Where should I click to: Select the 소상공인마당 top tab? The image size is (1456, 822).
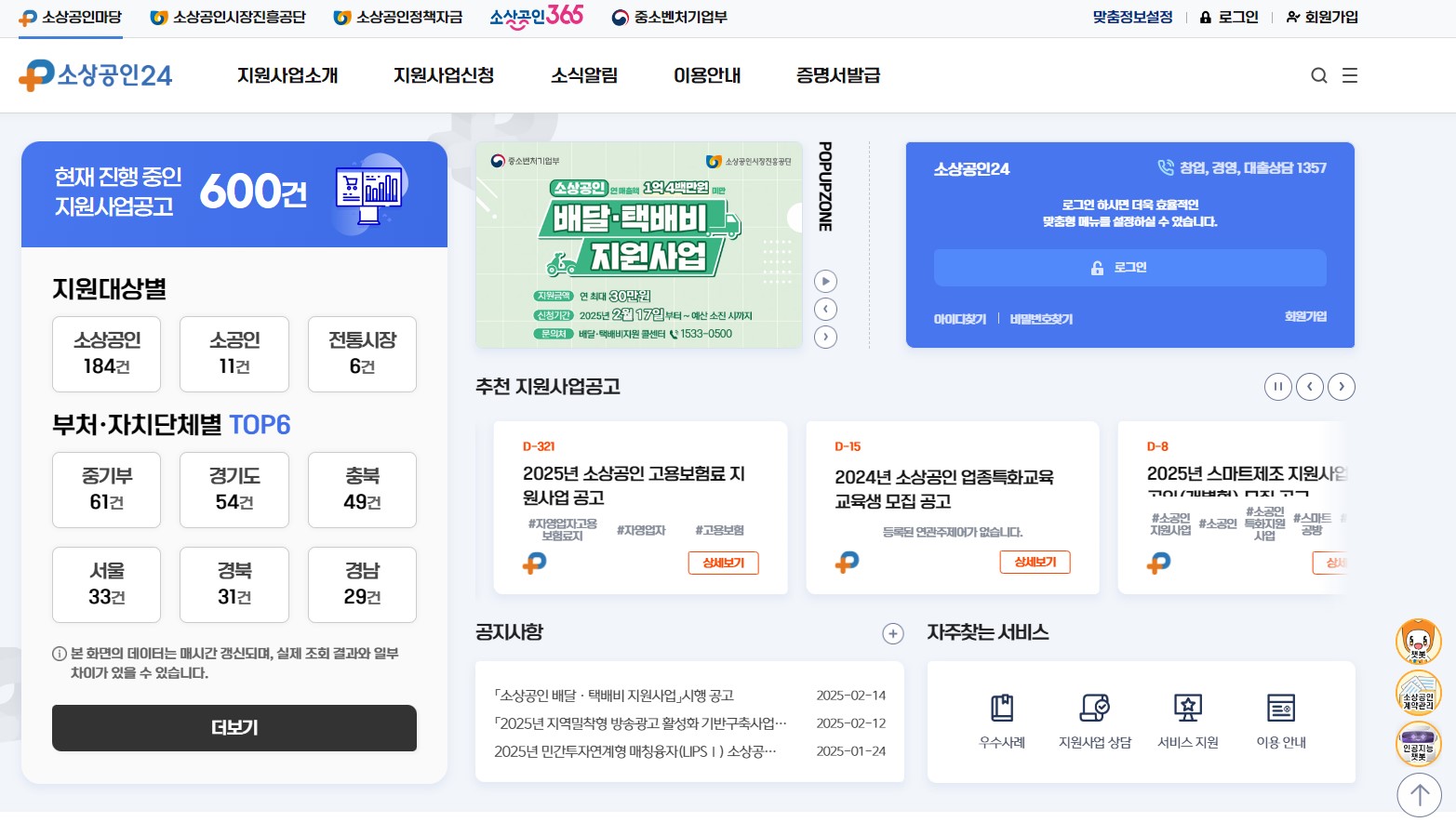click(71, 17)
